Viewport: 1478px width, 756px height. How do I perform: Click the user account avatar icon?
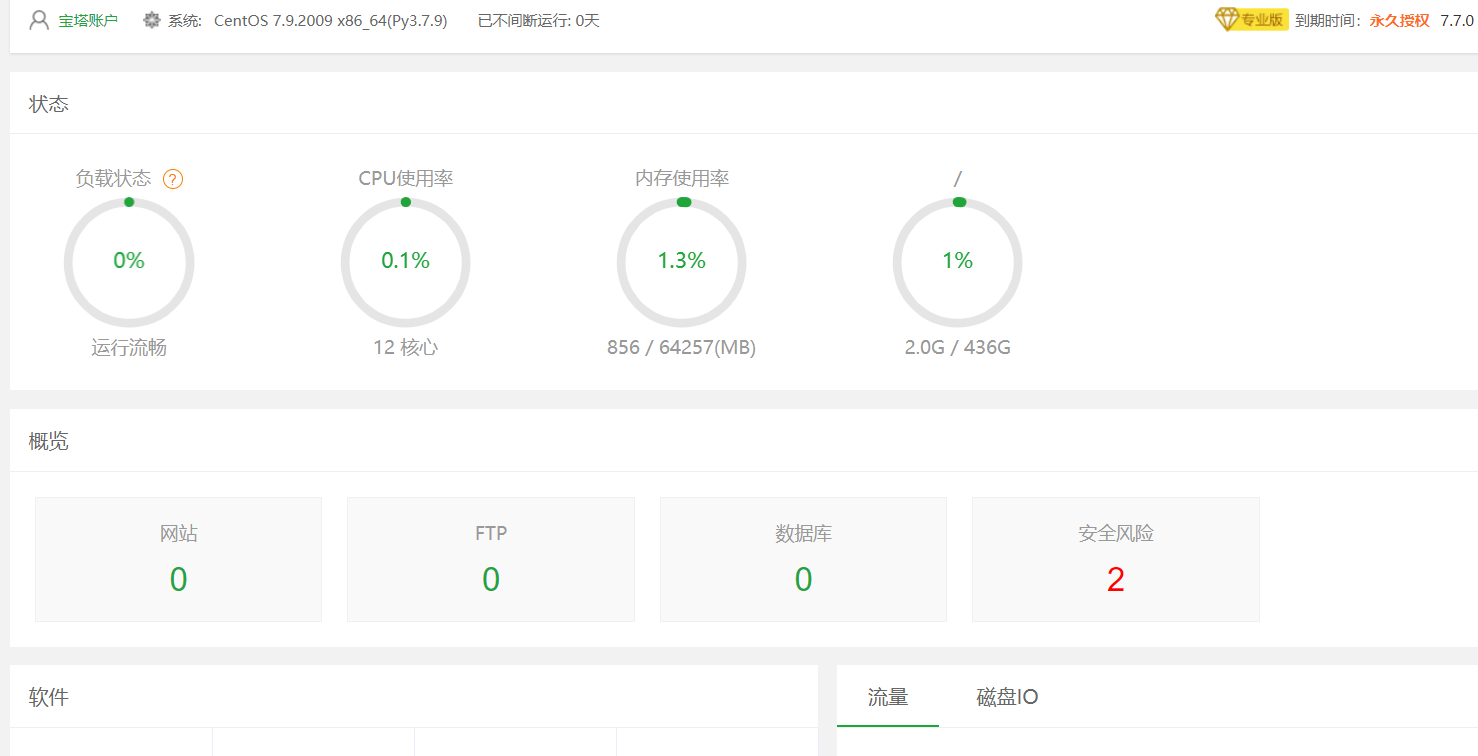(x=39, y=20)
